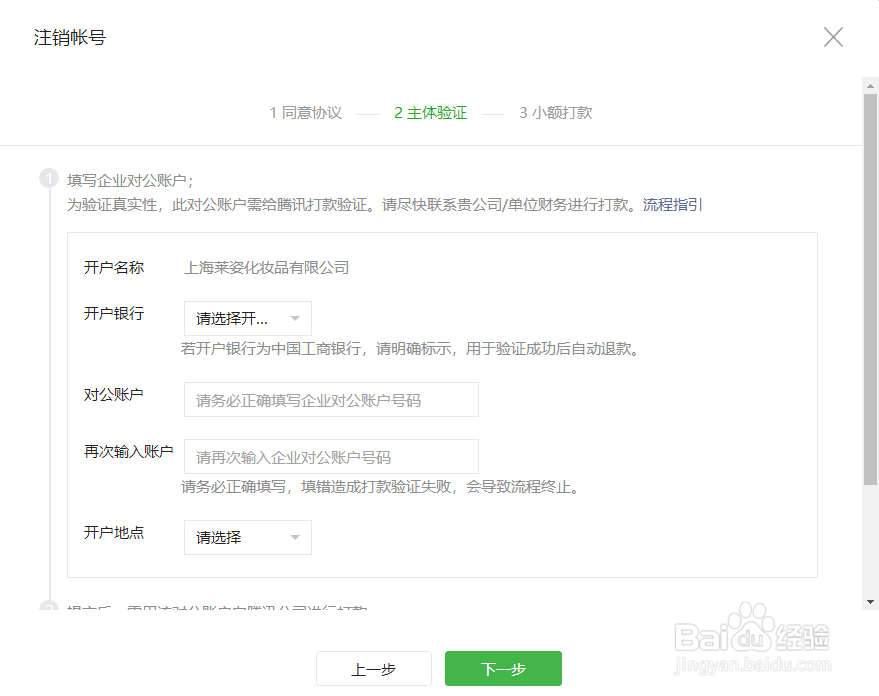Screen dimensions: 879x696
Task: Switch to step 1 同意协议
Action: (305, 113)
